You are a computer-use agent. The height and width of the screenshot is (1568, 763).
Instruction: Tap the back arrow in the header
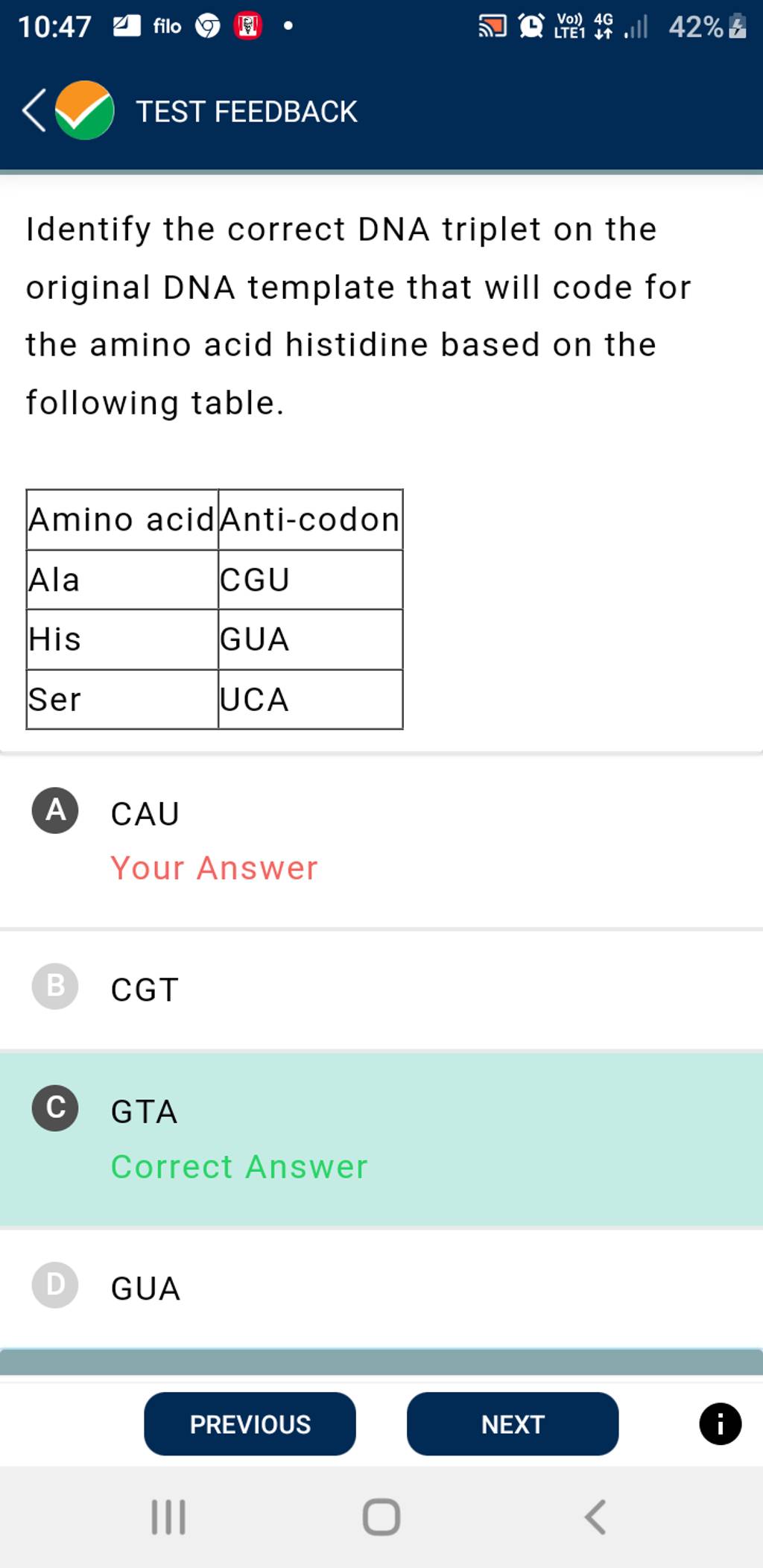34,110
